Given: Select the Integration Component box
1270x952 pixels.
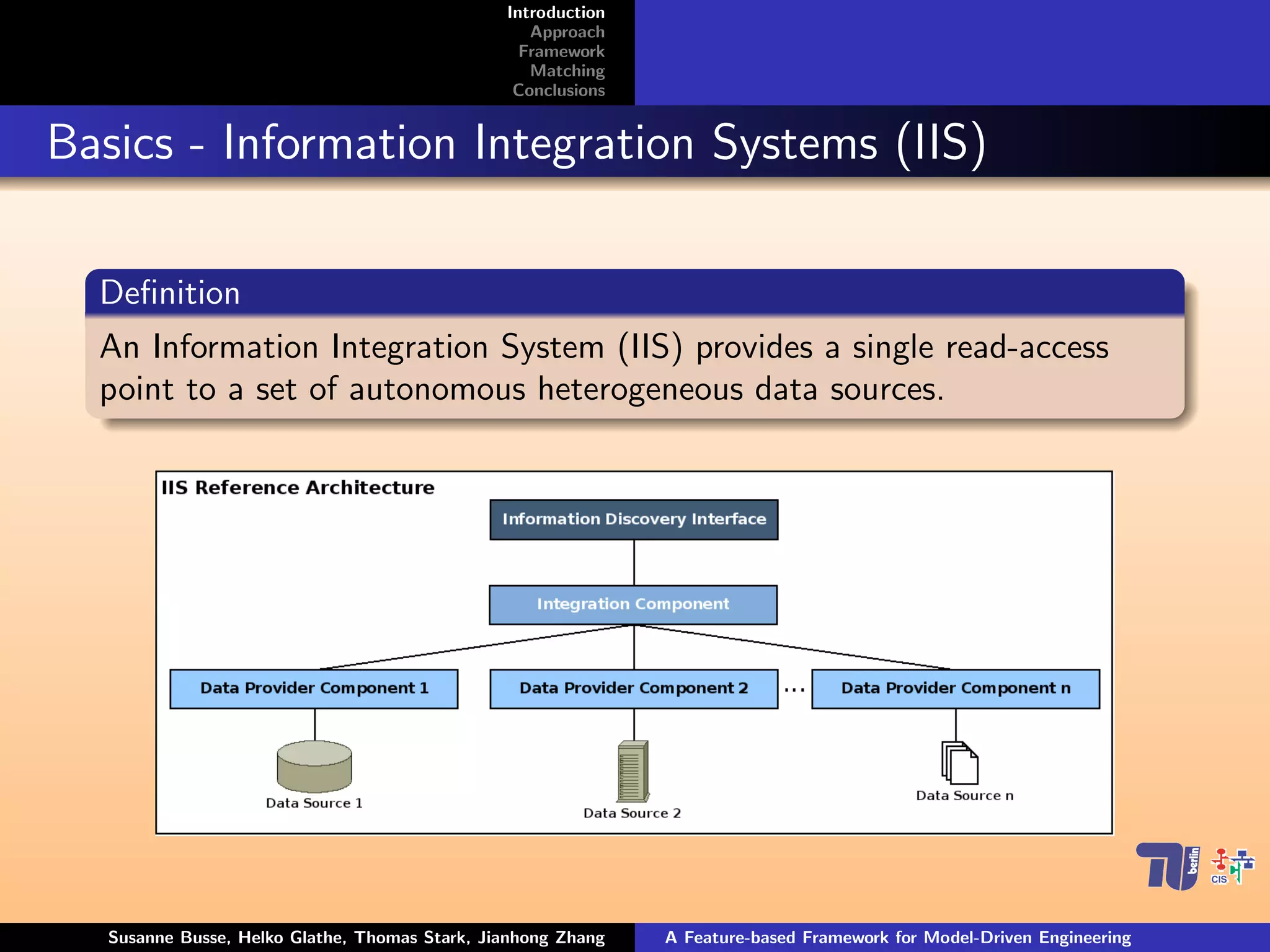Looking at the screenshot, I should pyautogui.click(x=633, y=604).
